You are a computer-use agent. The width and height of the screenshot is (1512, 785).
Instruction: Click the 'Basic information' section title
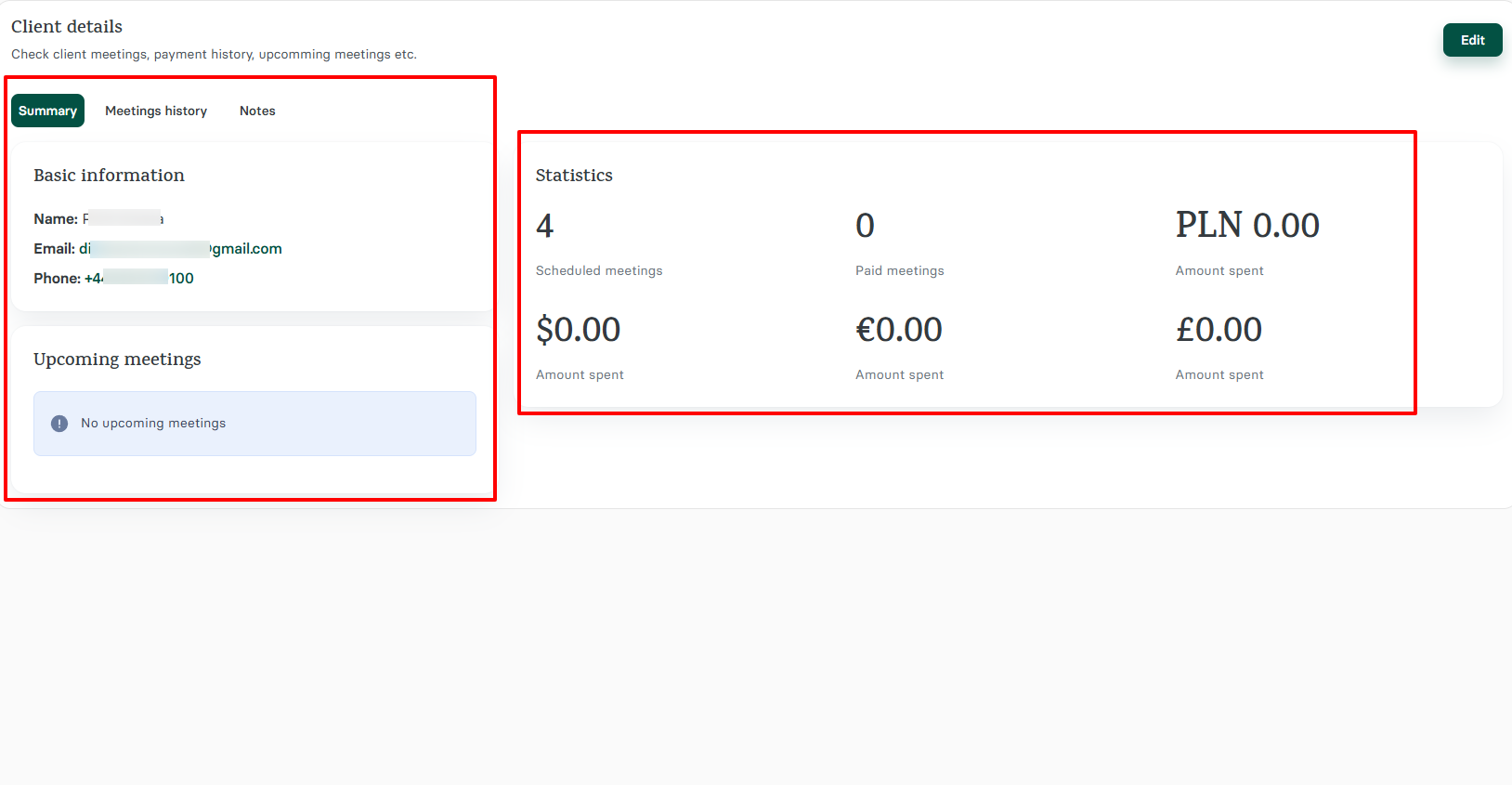click(109, 175)
